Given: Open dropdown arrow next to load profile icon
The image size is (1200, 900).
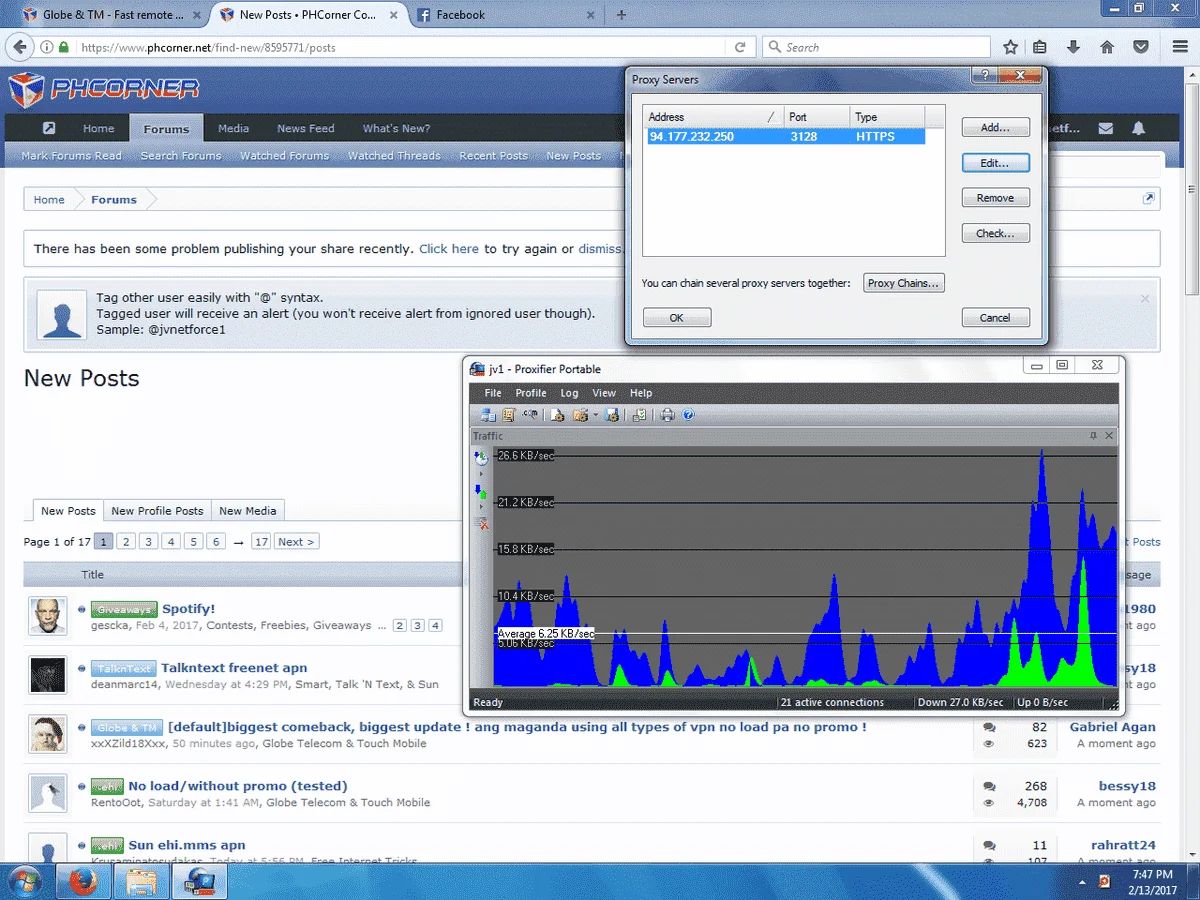Looking at the screenshot, I should [595, 415].
